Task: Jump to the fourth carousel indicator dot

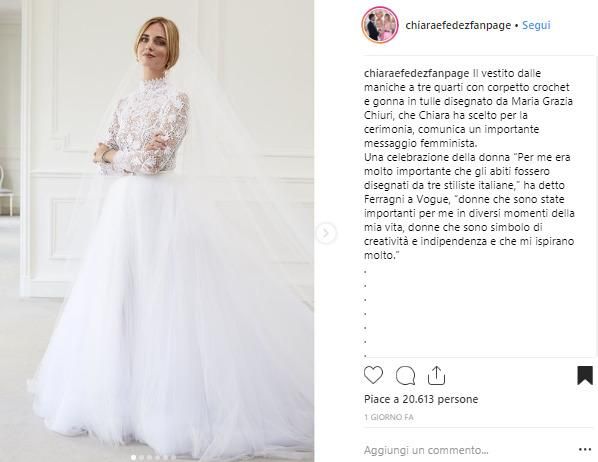Action: pos(157,457)
